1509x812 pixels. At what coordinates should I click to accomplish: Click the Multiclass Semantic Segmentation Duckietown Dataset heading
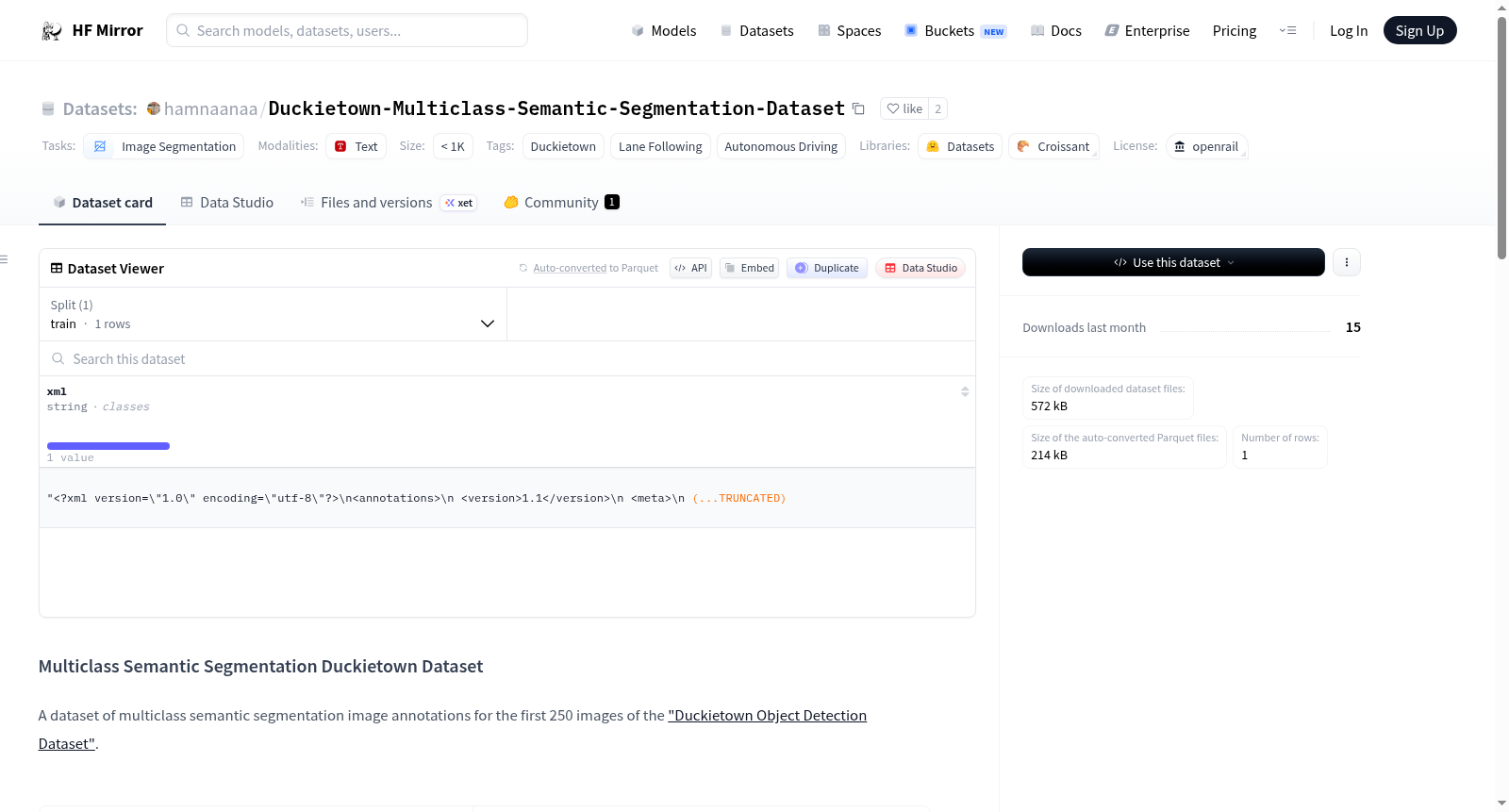coord(260,666)
